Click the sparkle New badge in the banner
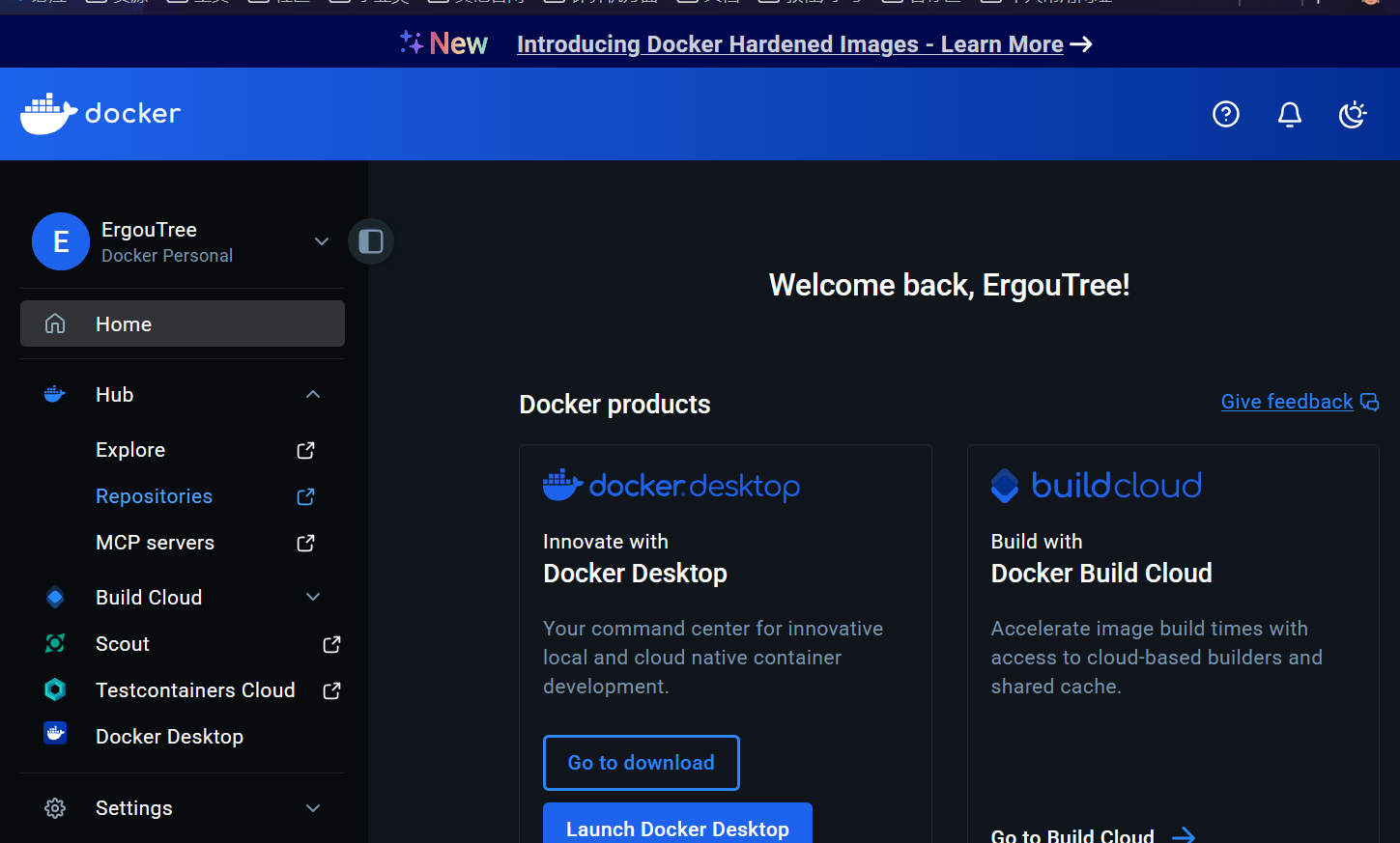This screenshot has width=1400, height=843. tap(444, 43)
